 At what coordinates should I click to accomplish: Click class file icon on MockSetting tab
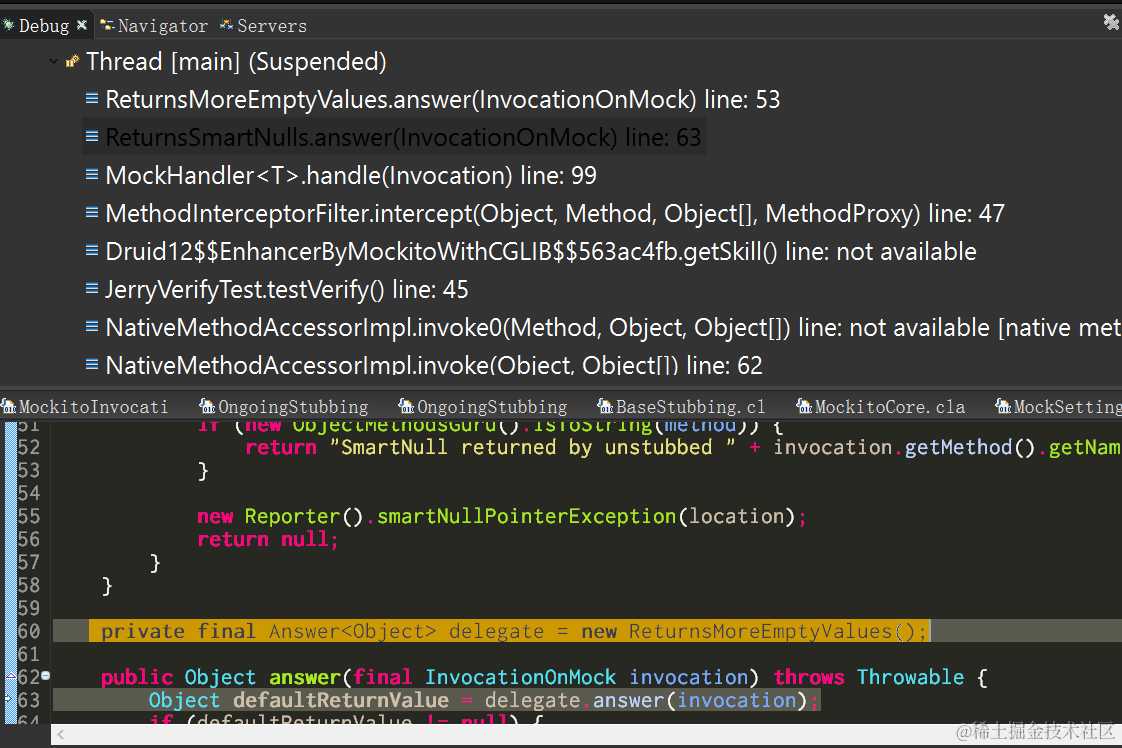[1003, 407]
